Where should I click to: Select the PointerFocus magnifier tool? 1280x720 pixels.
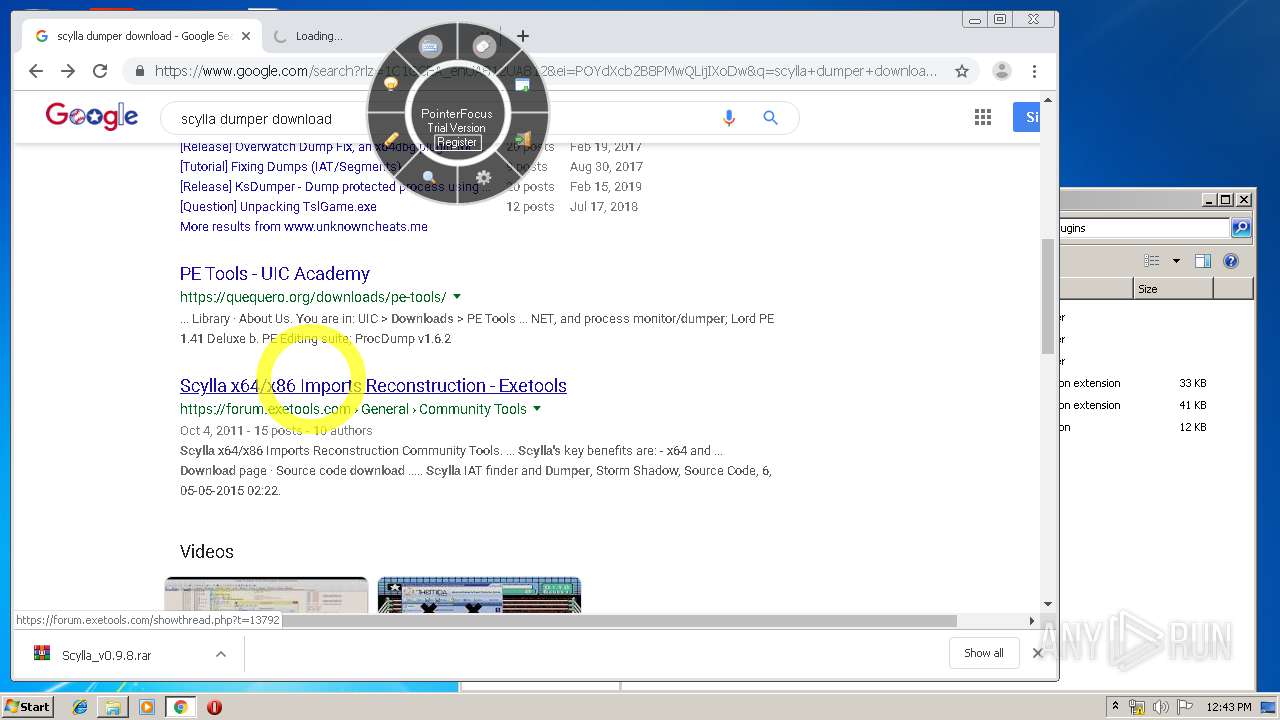430,178
